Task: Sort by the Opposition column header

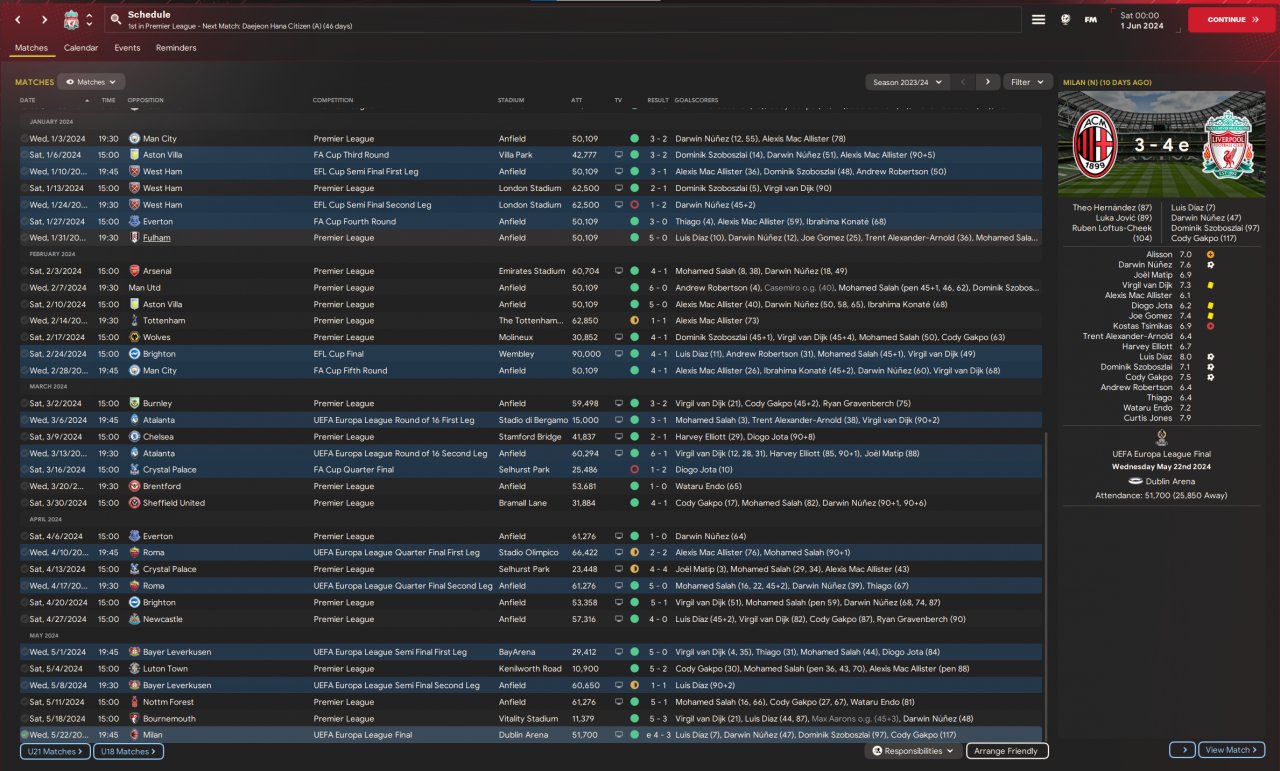Action: click(x=146, y=100)
